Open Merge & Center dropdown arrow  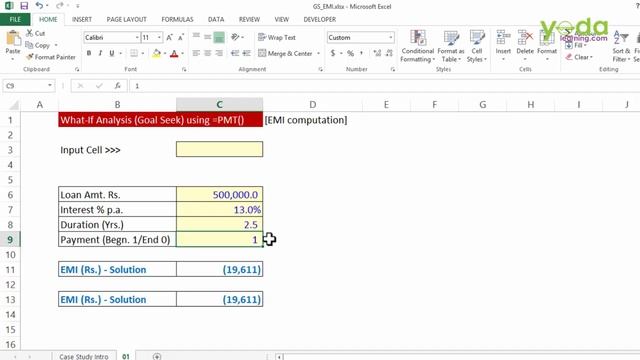[x=318, y=53]
